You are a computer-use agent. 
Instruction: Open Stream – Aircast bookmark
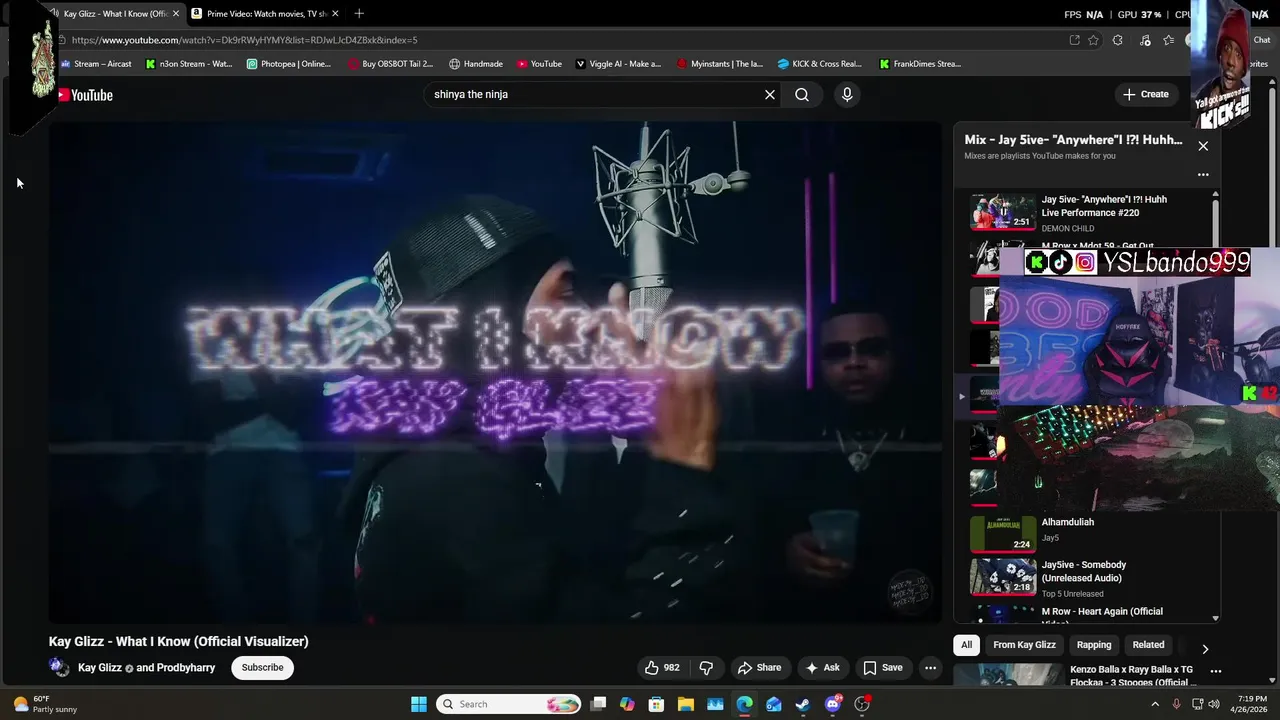coord(96,64)
